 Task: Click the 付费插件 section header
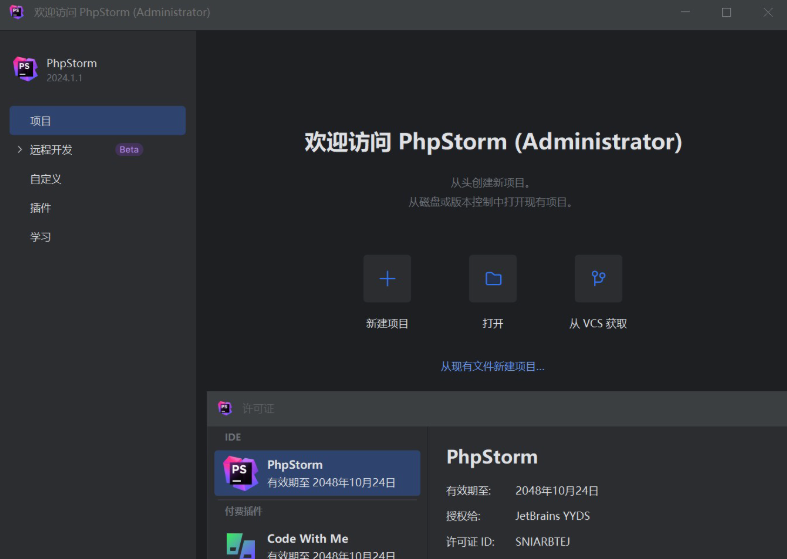243,511
